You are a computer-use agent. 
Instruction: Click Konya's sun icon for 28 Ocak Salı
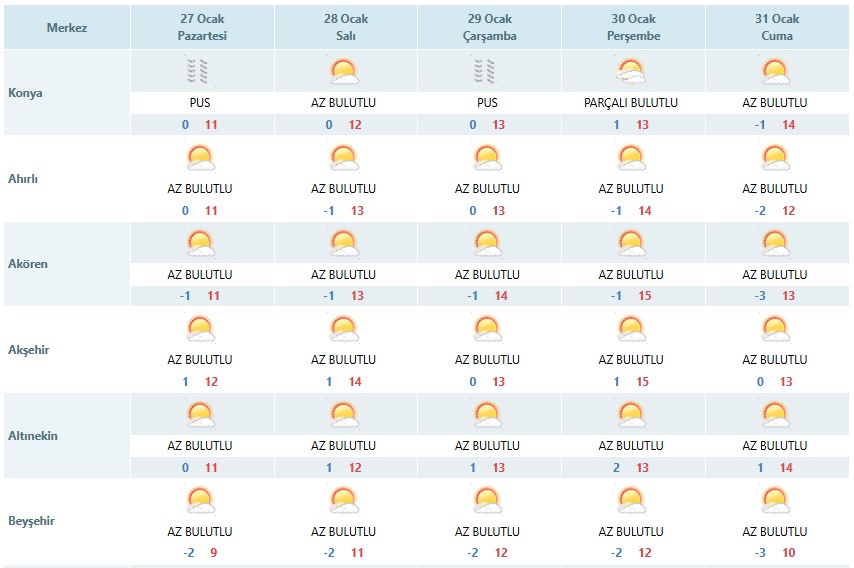click(344, 71)
